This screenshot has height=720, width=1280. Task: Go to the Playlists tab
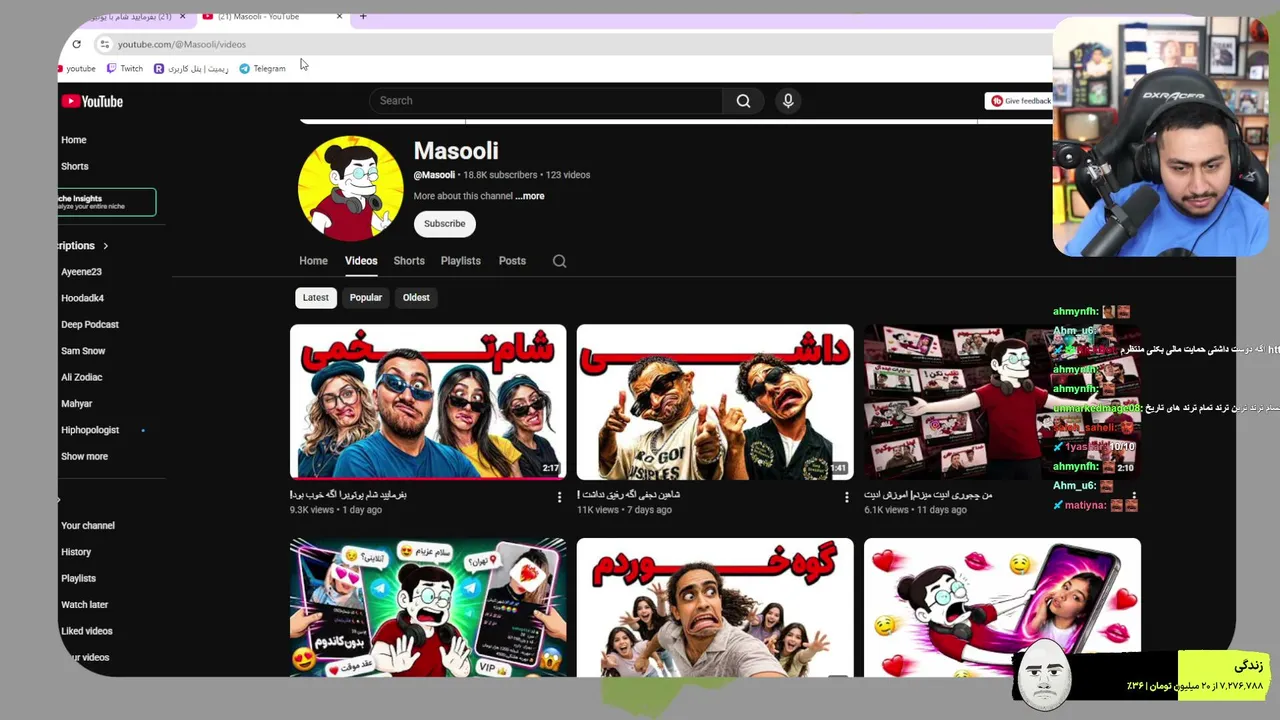461,261
